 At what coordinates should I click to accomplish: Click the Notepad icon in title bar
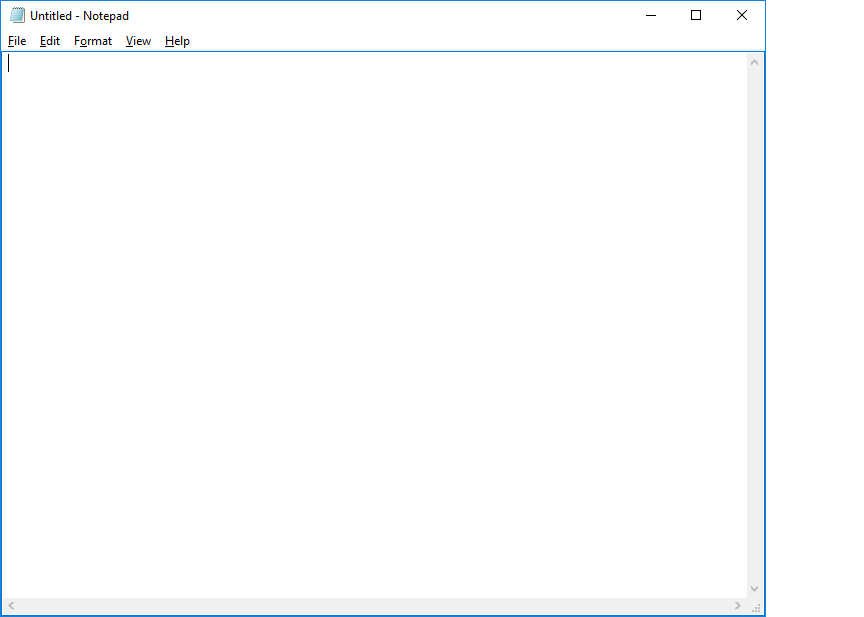click(17, 15)
